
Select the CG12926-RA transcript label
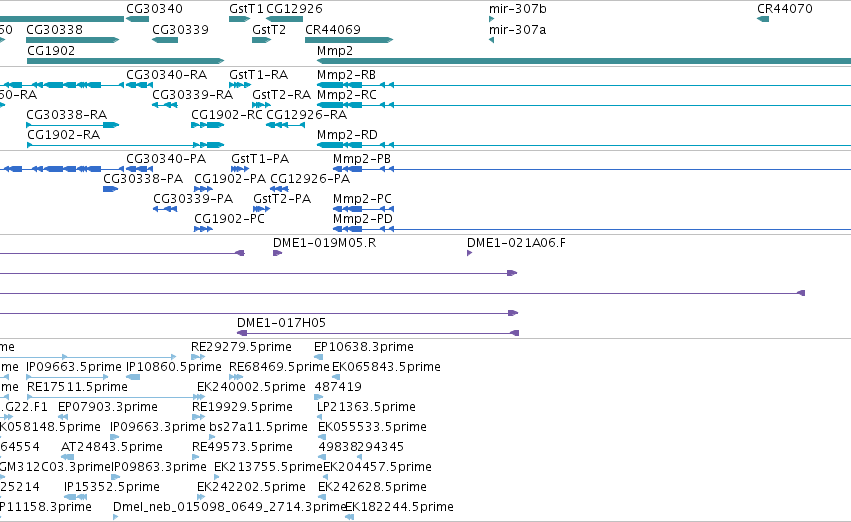point(306,114)
